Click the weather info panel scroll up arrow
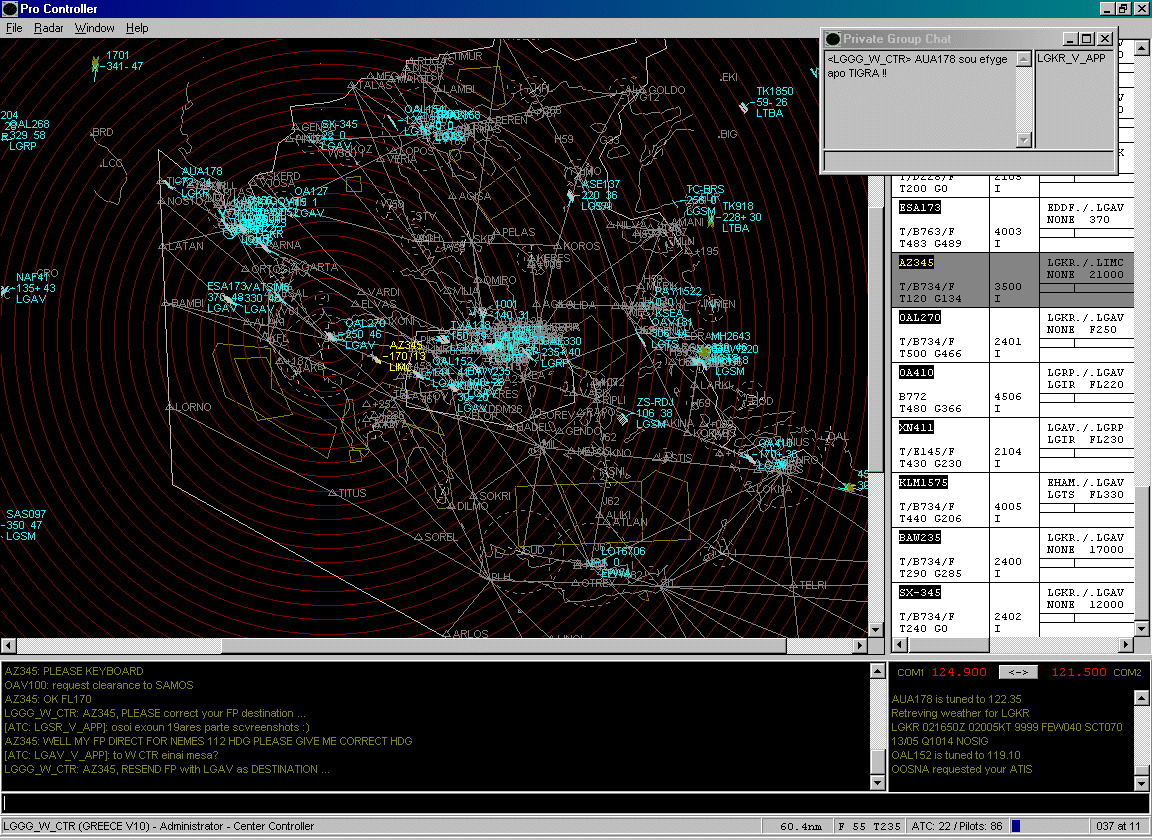The image size is (1152, 840). (x=1142, y=697)
